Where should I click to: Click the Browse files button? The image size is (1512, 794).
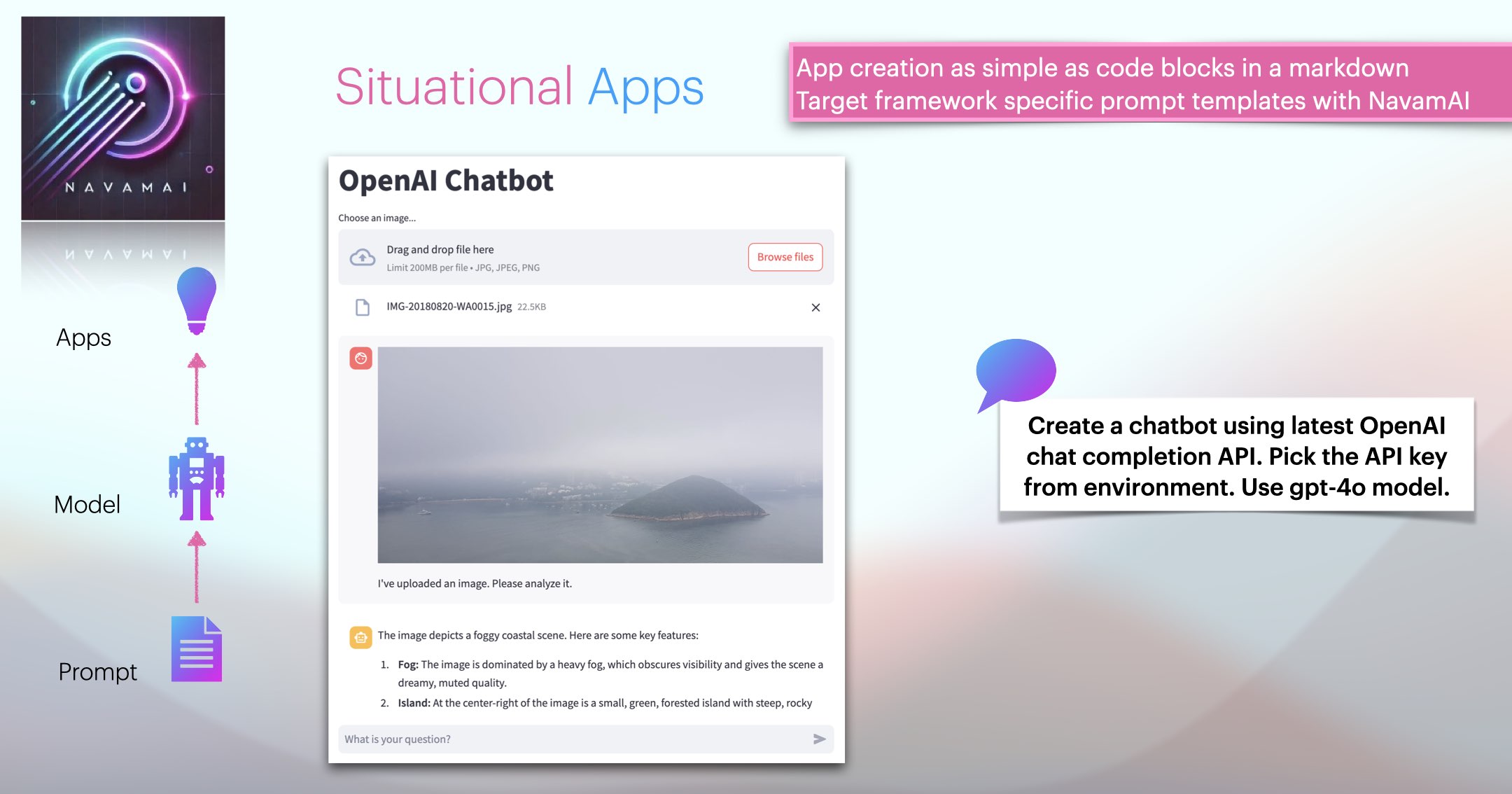pyautogui.click(x=785, y=257)
